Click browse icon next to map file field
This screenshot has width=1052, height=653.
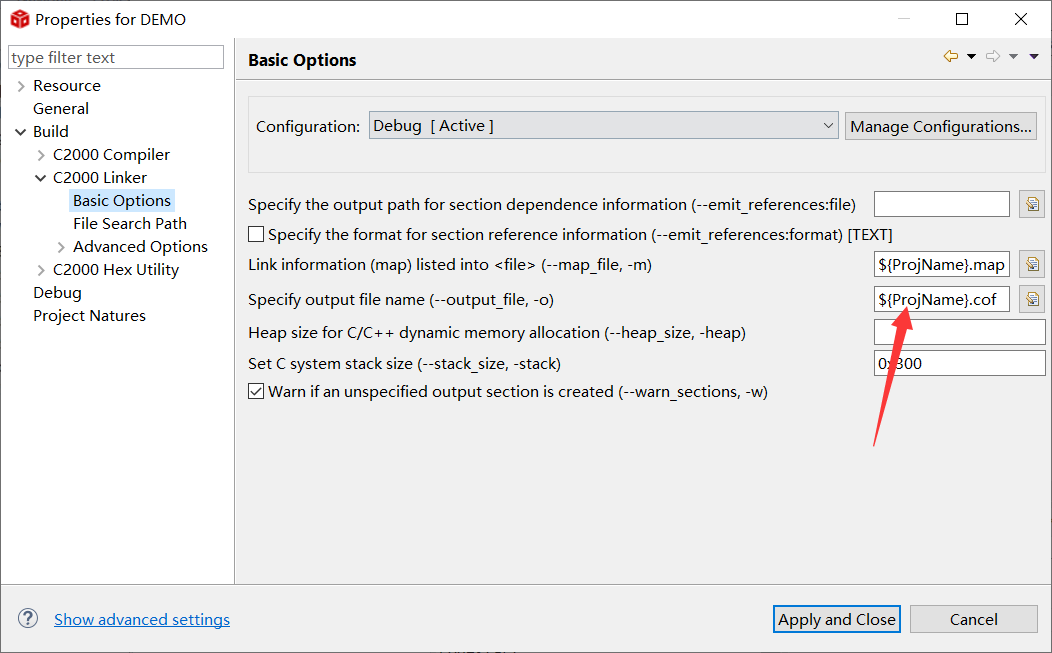[1032, 264]
